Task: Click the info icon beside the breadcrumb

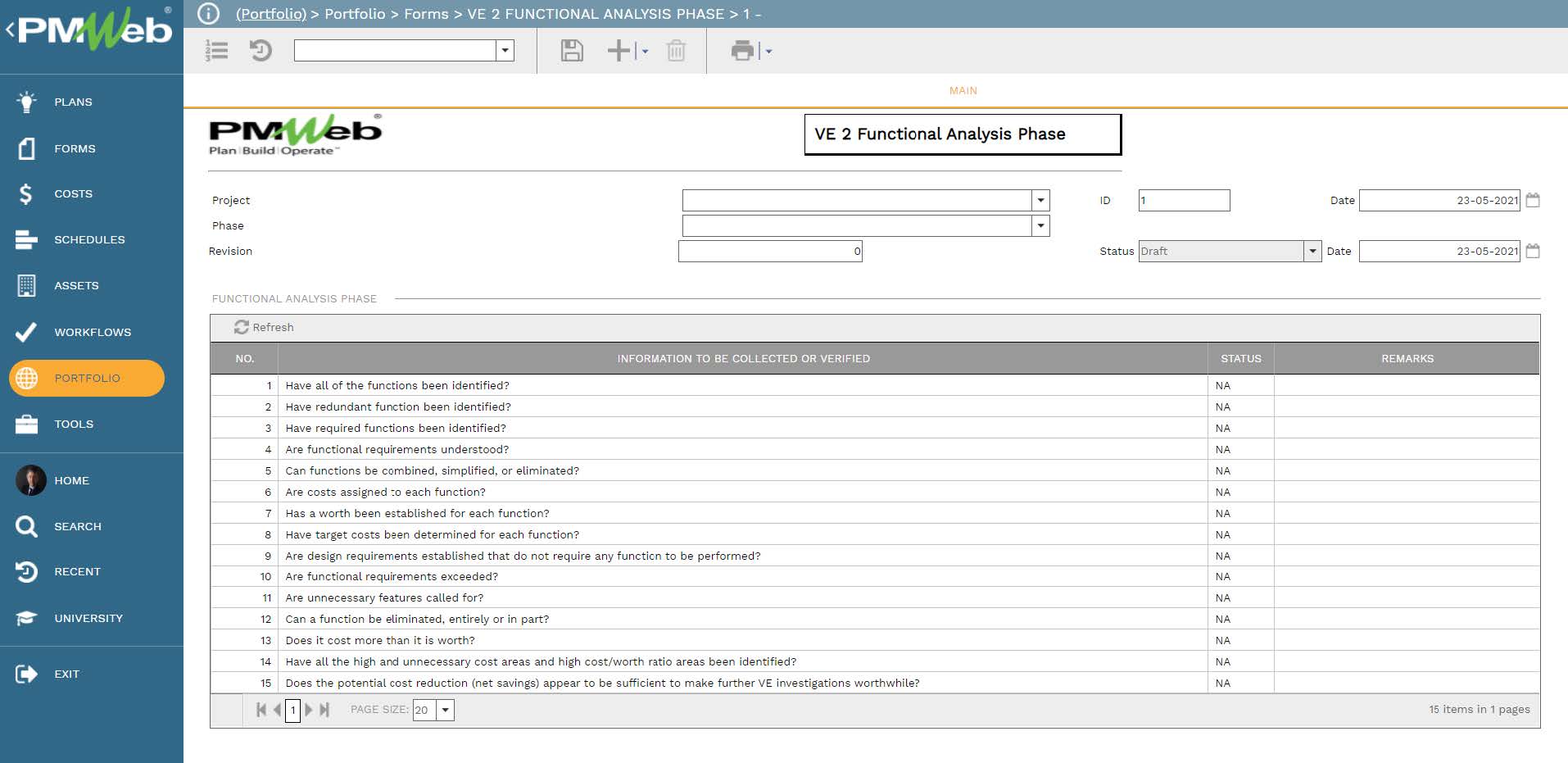Action: coord(210,13)
